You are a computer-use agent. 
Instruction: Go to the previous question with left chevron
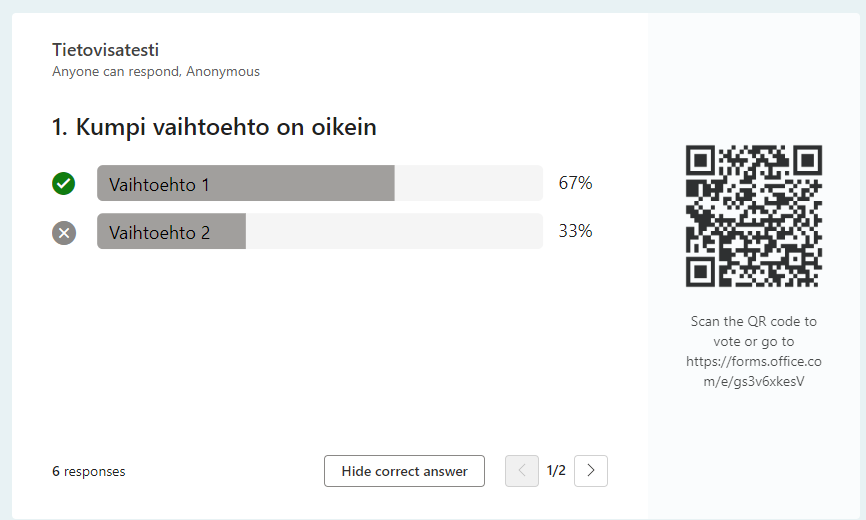[x=522, y=471]
